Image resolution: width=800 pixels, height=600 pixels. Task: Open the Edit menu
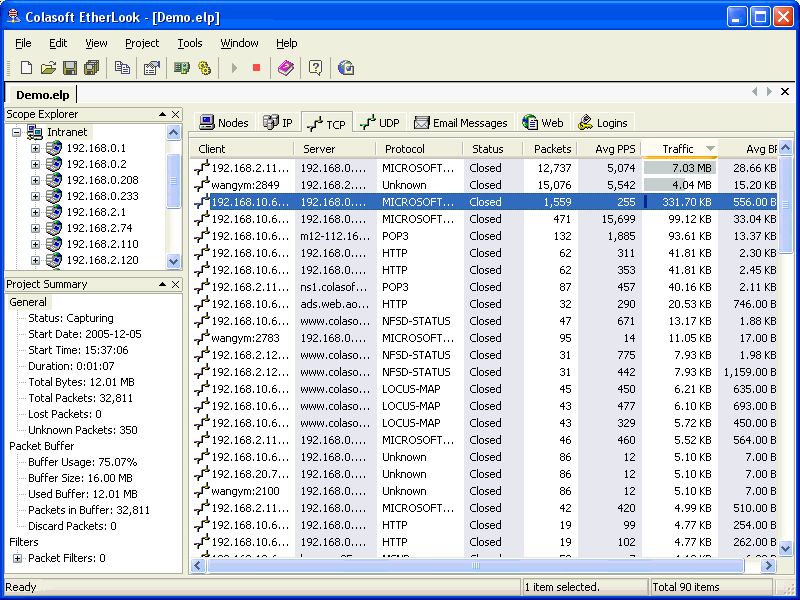click(x=58, y=43)
